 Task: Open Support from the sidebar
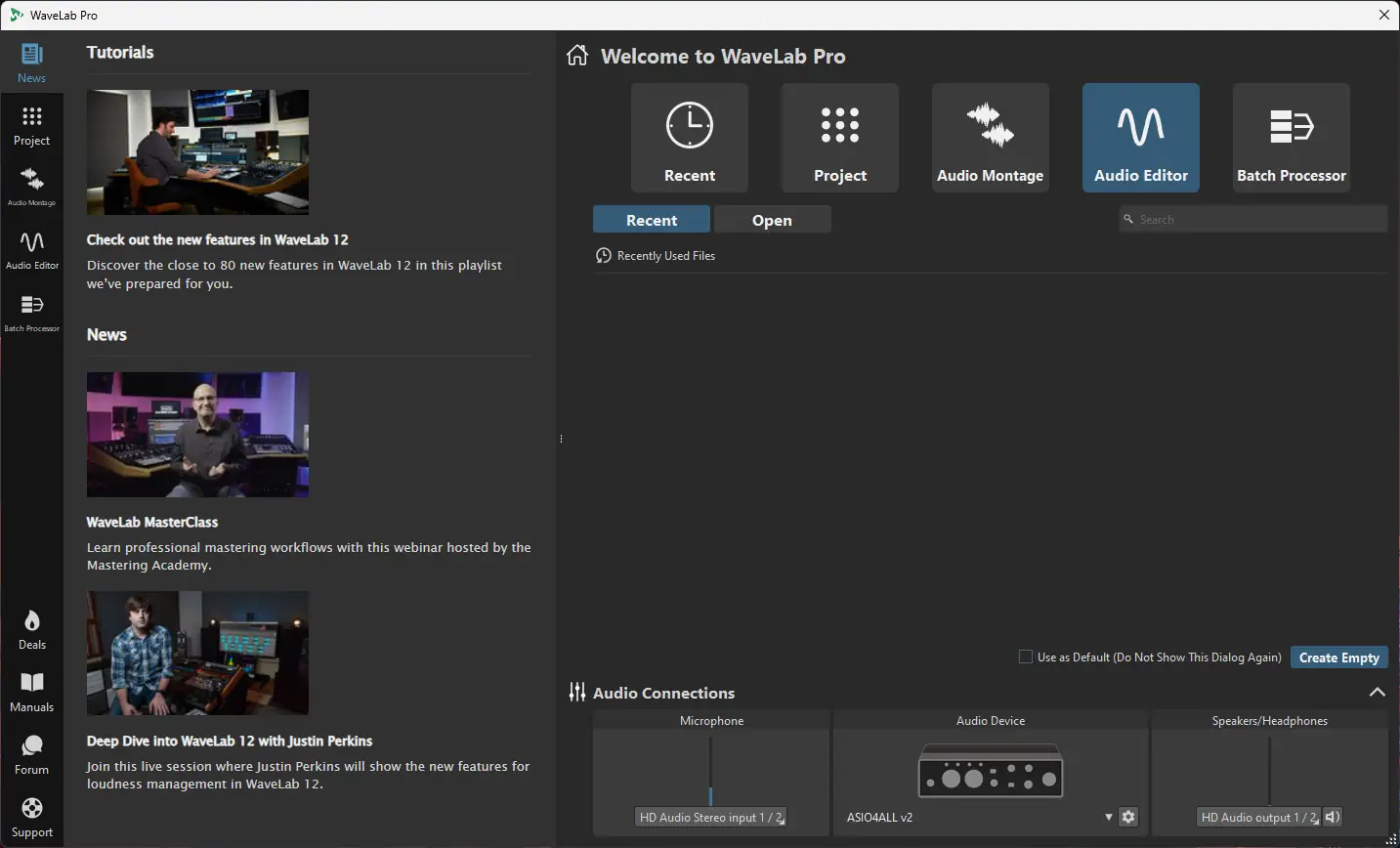(x=31, y=818)
